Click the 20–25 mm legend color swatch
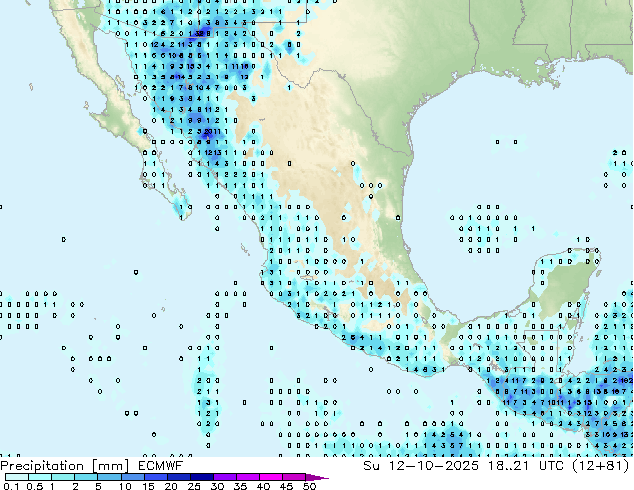634x490 pixels. click(178, 477)
